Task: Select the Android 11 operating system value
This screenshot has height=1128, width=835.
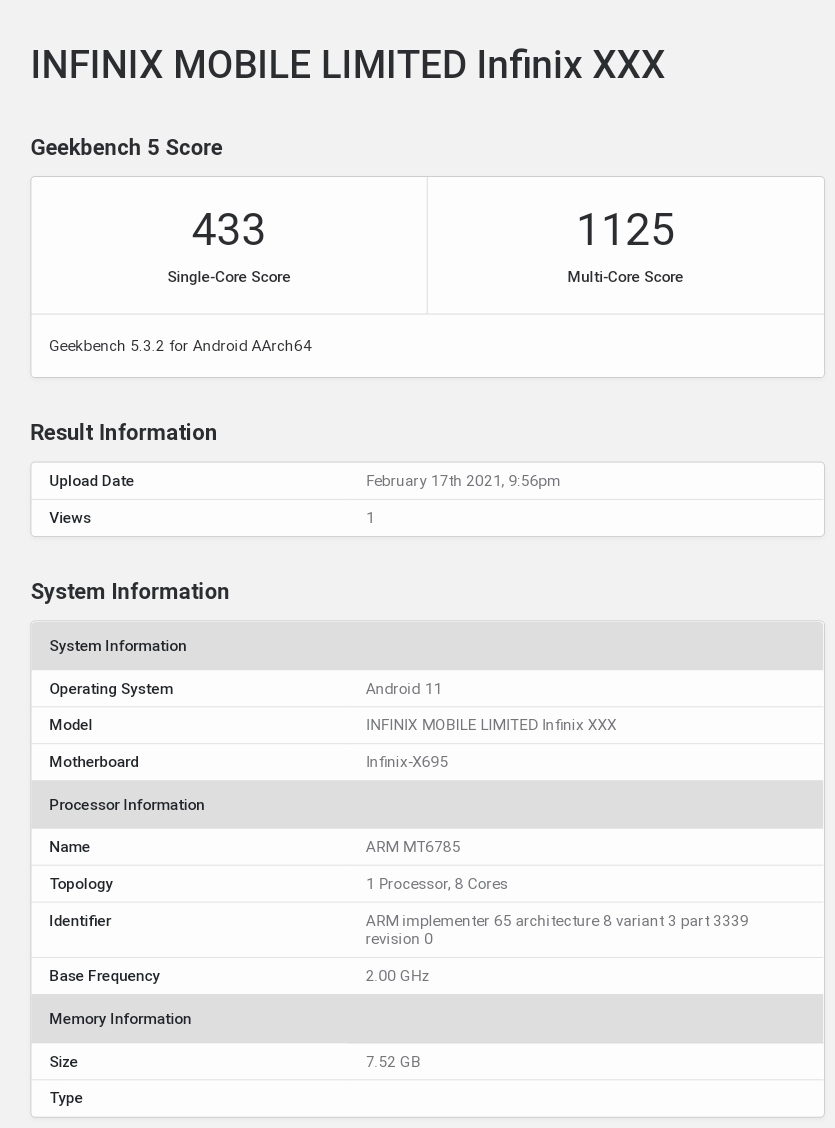Action: [x=403, y=689]
